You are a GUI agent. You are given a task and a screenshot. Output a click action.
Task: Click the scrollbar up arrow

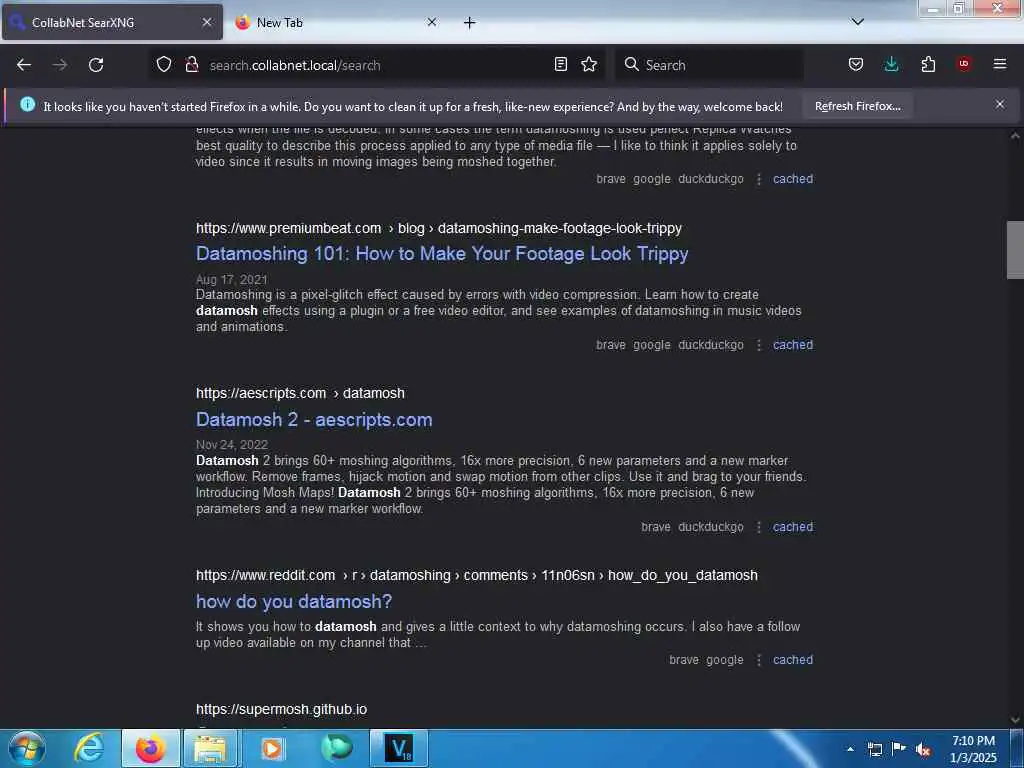point(1015,136)
